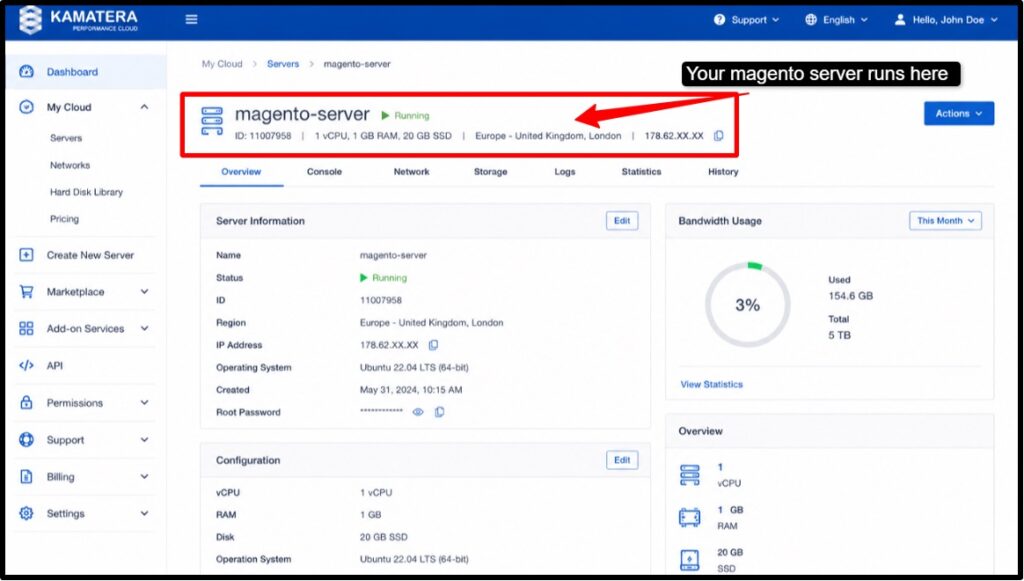Switch to the Console tab

click(x=325, y=172)
